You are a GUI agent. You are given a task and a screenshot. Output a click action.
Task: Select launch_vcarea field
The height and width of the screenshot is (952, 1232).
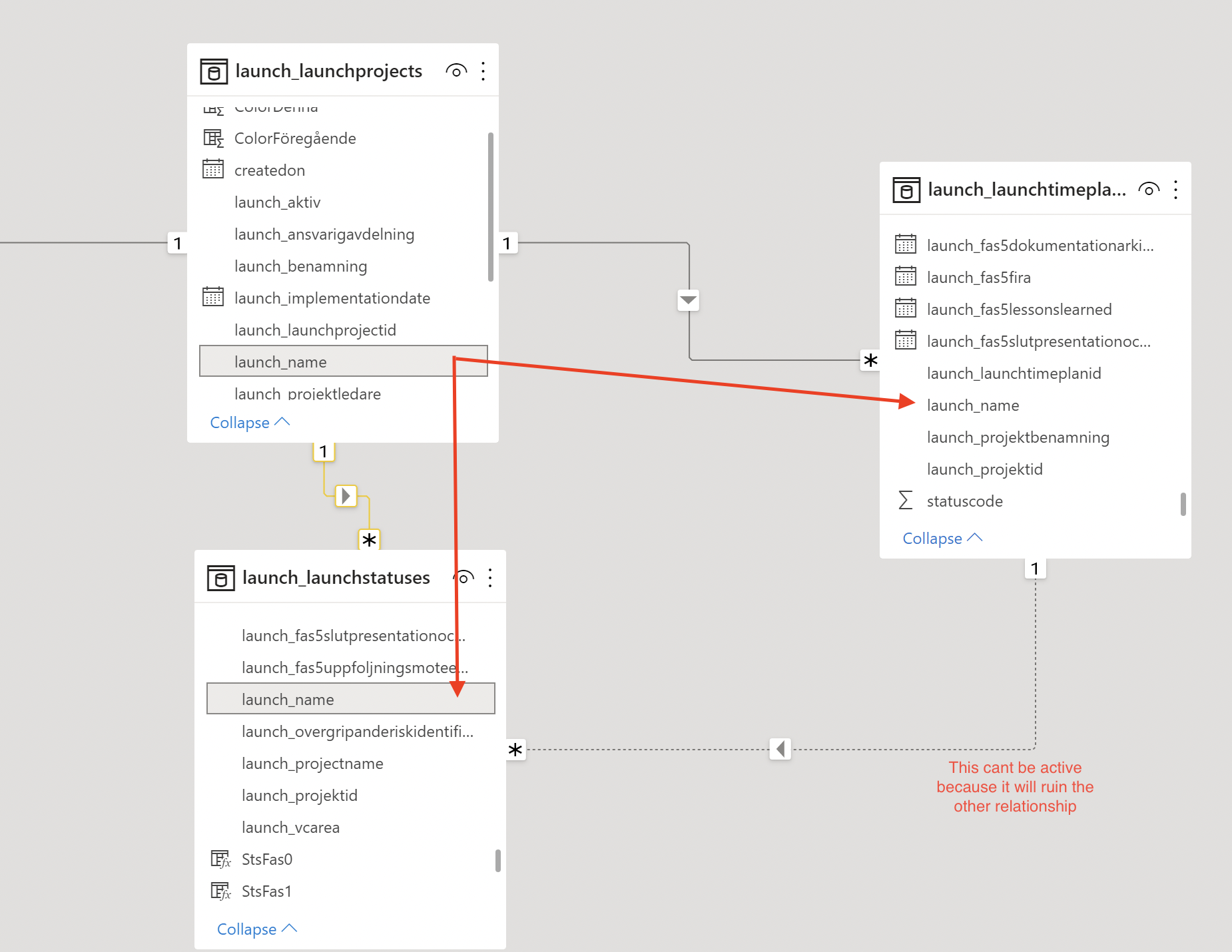pos(351,828)
